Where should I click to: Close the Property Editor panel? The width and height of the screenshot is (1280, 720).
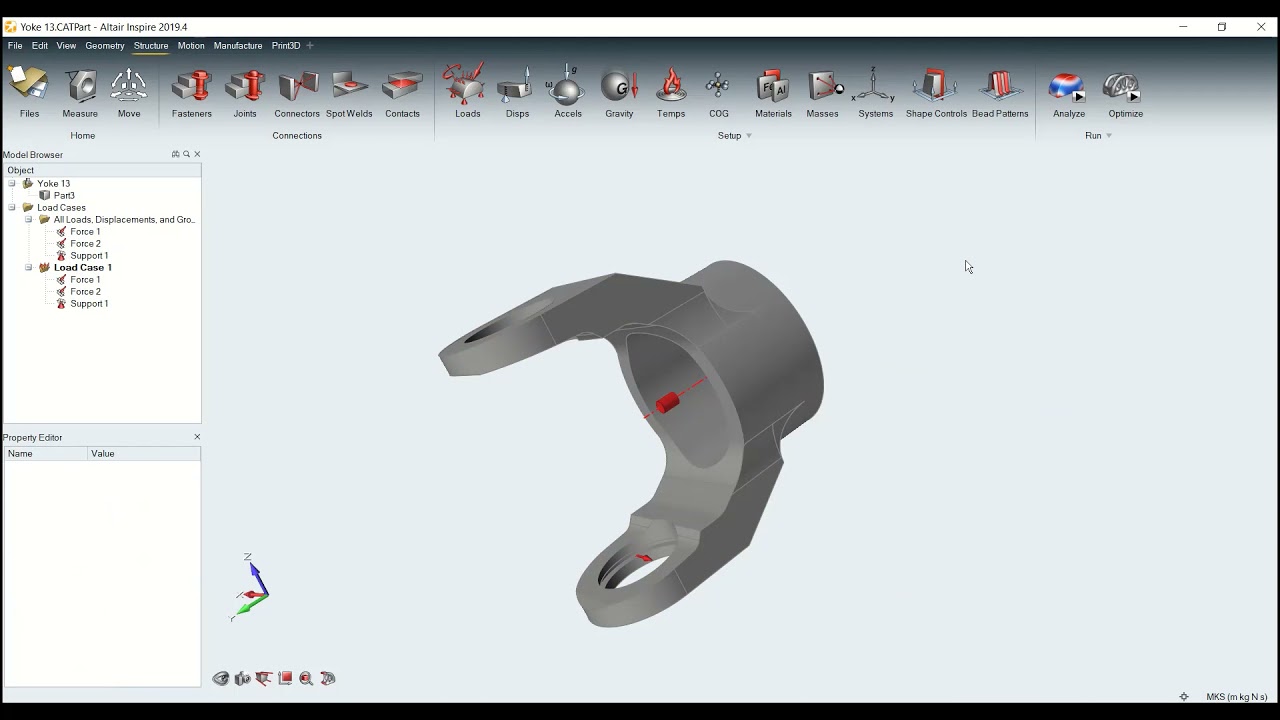[197, 437]
